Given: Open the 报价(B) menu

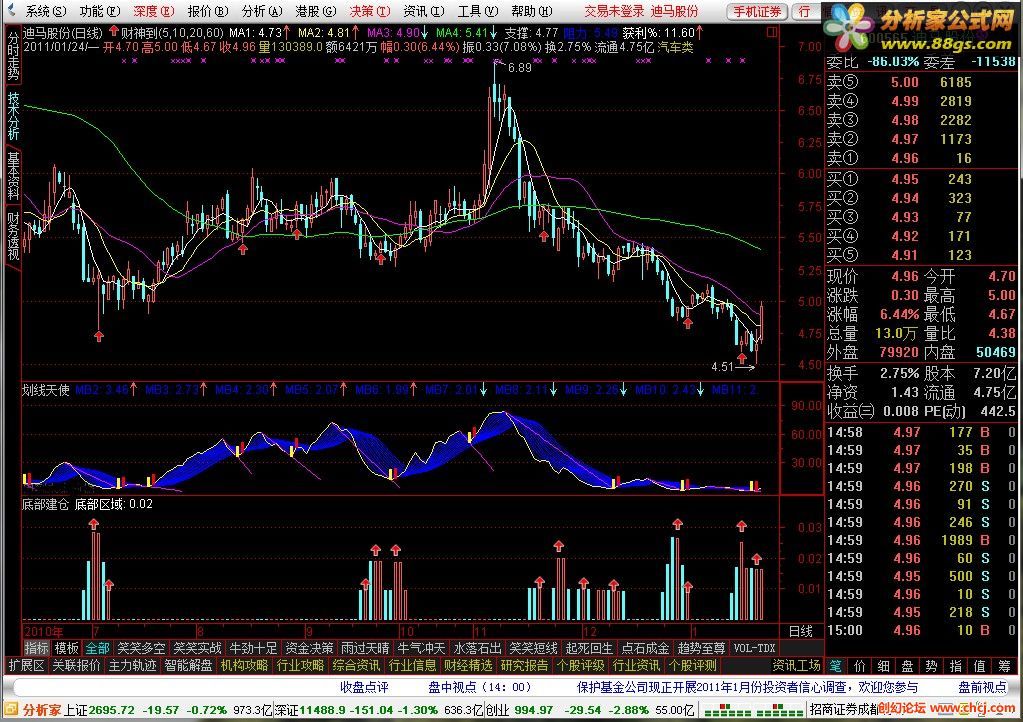Looking at the screenshot, I should [x=208, y=11].
